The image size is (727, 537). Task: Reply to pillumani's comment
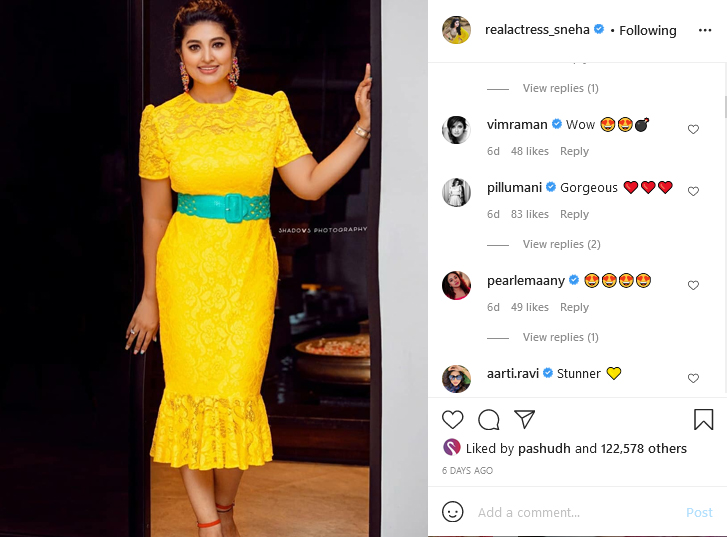click(574, 214)
